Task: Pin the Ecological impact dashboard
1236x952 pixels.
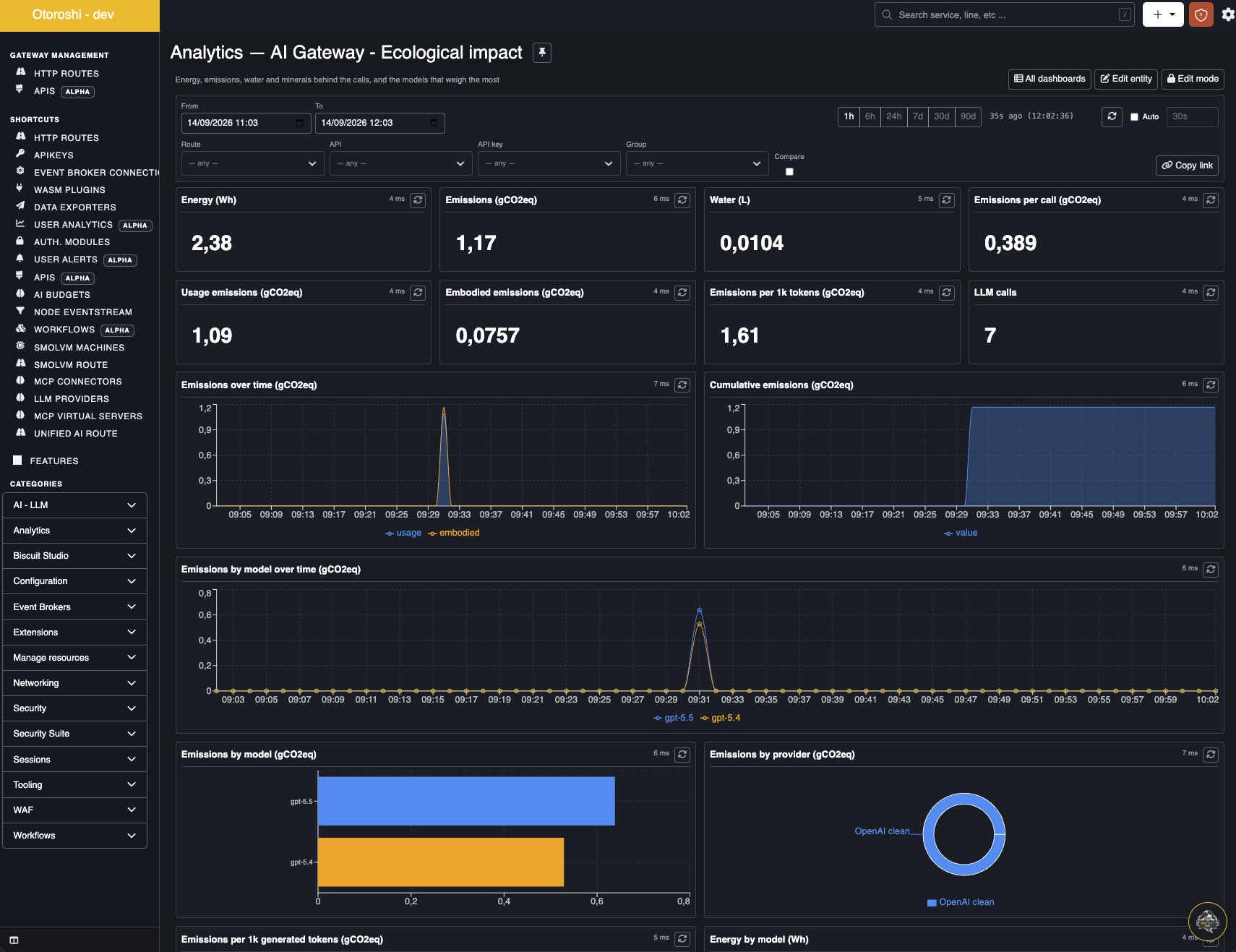Action: (x=542, y=53)
